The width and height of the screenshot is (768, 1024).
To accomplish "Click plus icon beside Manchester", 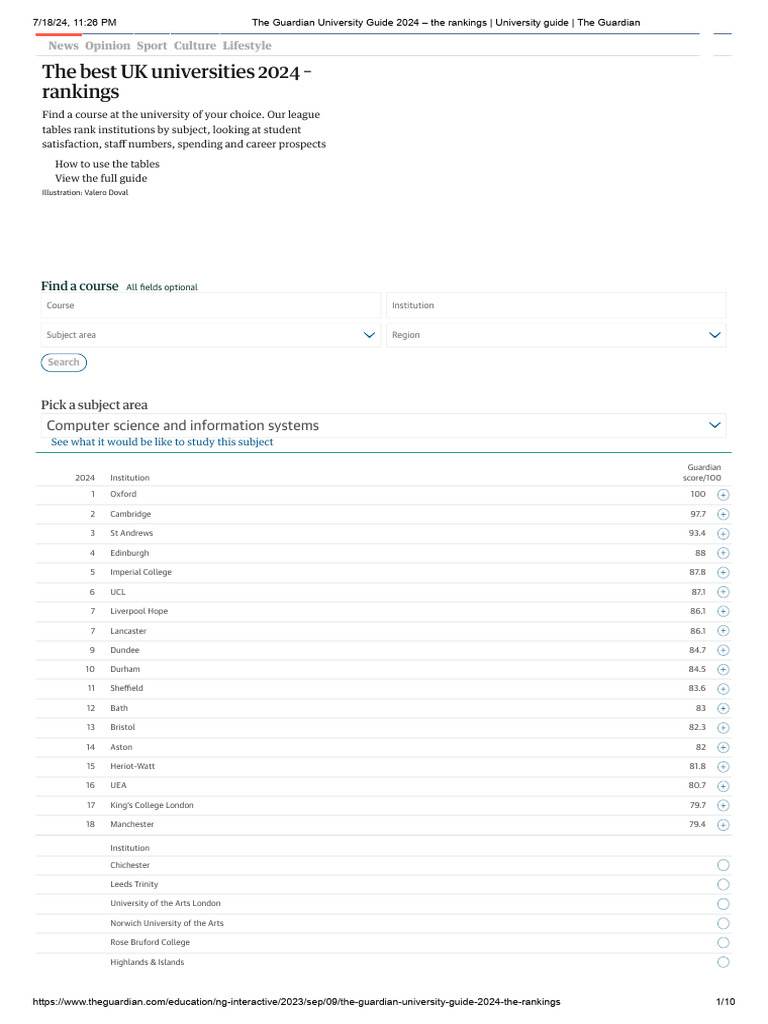I will pos(723,825).
